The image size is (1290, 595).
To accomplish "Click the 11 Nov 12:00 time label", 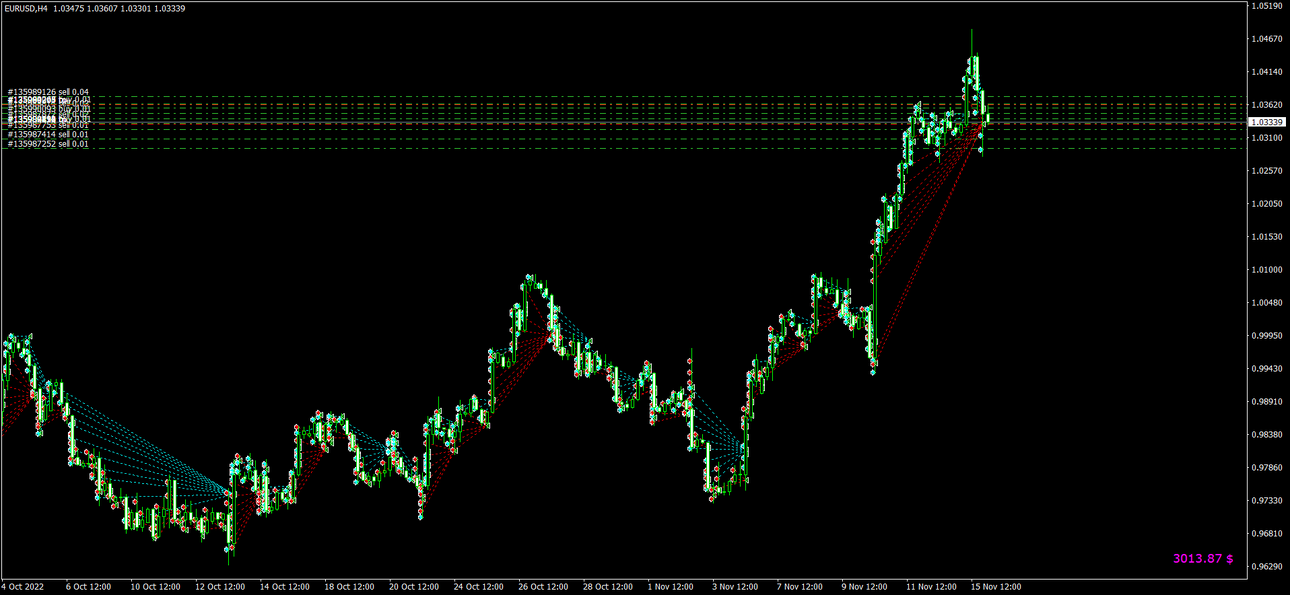I will click(x=932, y=587).
